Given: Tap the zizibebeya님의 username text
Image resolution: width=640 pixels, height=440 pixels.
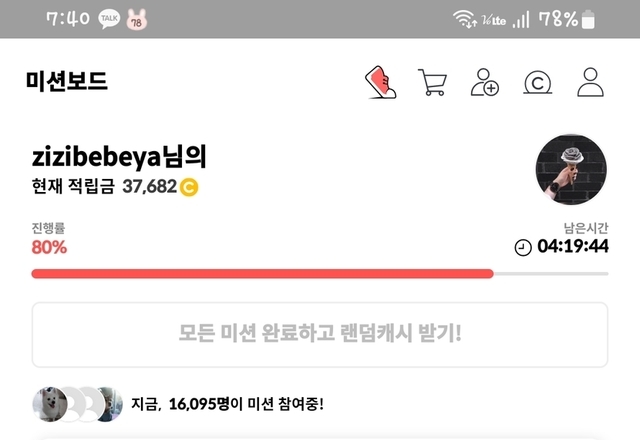Looking at the screenshot, I should 119,156.
